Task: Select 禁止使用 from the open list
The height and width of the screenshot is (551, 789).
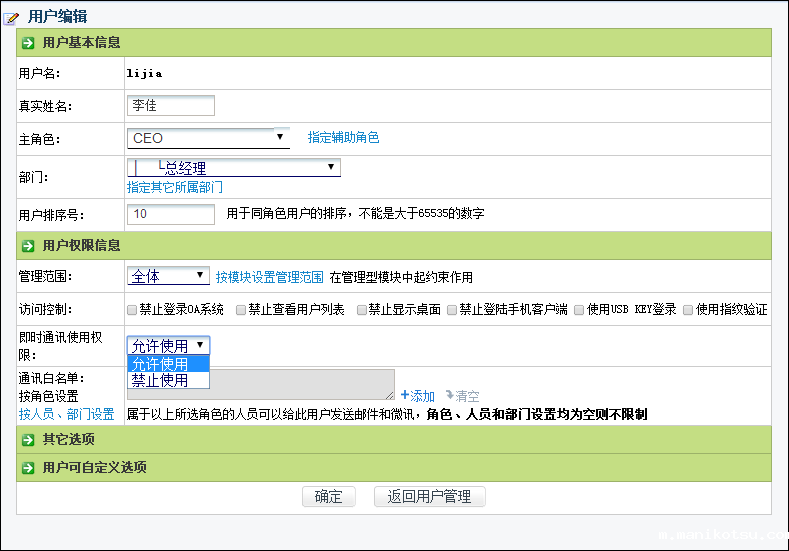Action: [x=161, y=380]
